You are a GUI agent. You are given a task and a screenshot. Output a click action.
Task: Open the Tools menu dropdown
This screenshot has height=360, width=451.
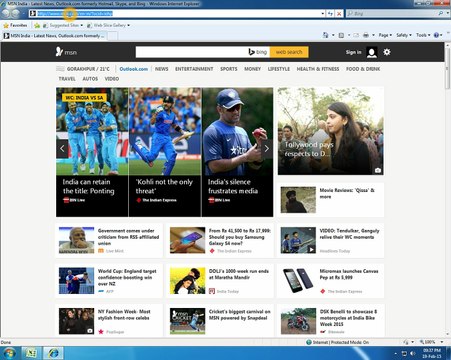pyautogui.click(x=423, y=35)
